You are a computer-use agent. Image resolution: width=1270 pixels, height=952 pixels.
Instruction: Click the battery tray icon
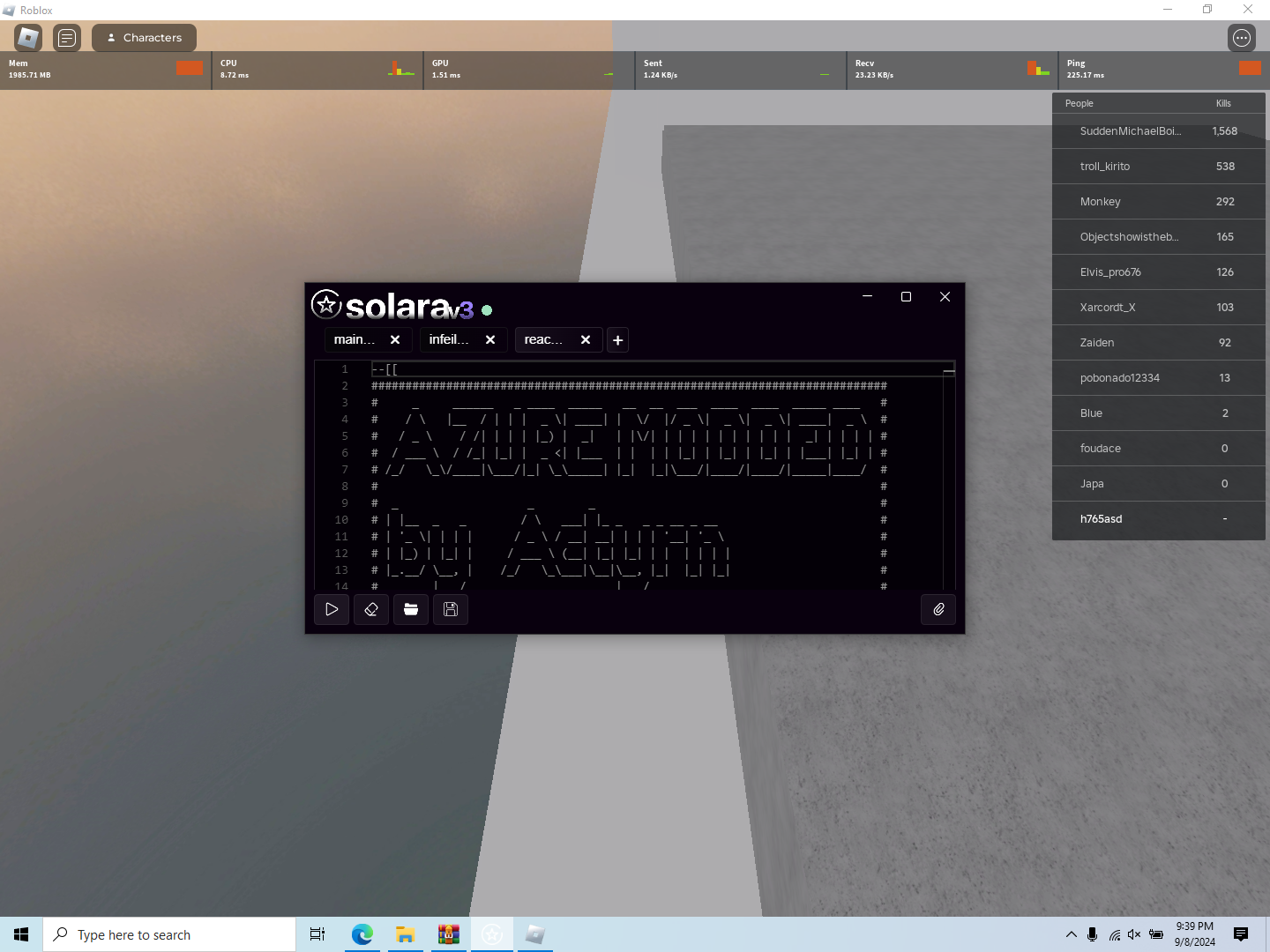click(1156, 934)
